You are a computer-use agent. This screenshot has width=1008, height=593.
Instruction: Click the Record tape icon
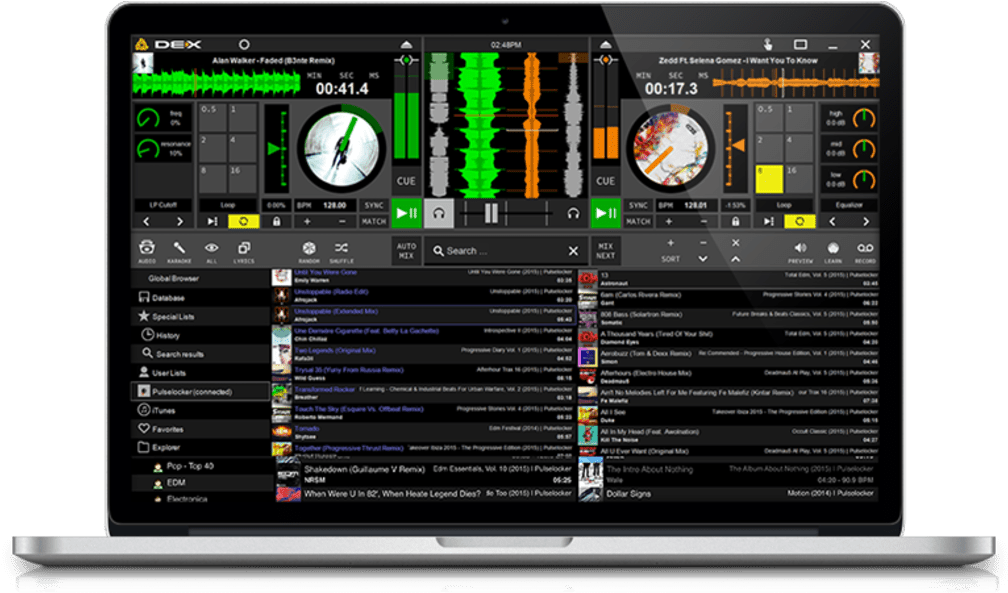(865, 248)
